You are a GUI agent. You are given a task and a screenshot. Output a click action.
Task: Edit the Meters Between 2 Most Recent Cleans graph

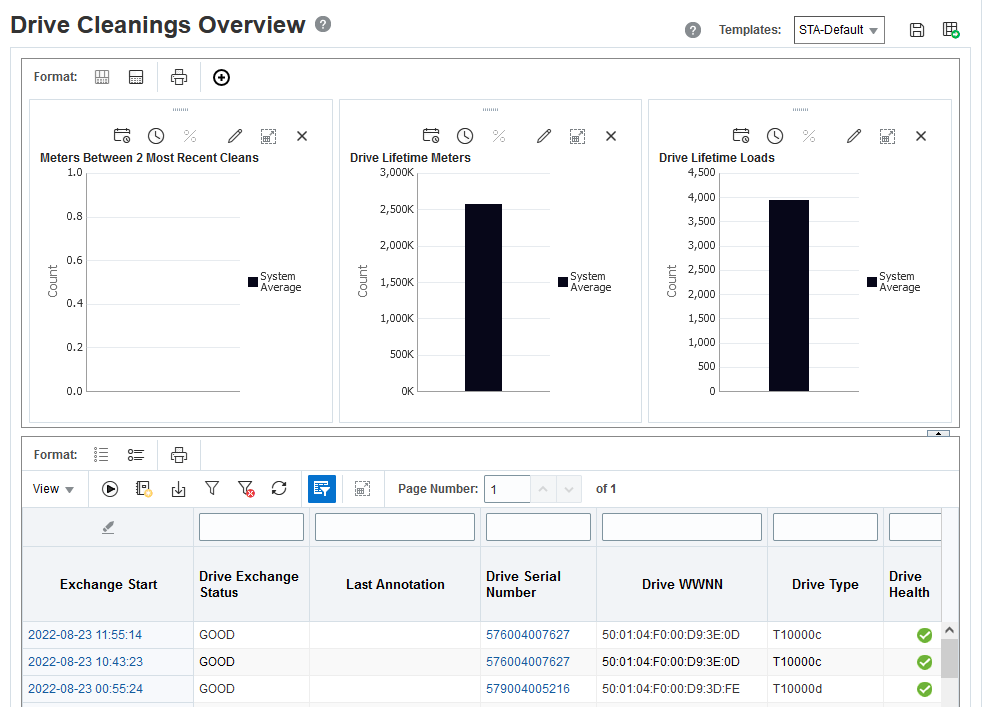click(x=235, y=136)
